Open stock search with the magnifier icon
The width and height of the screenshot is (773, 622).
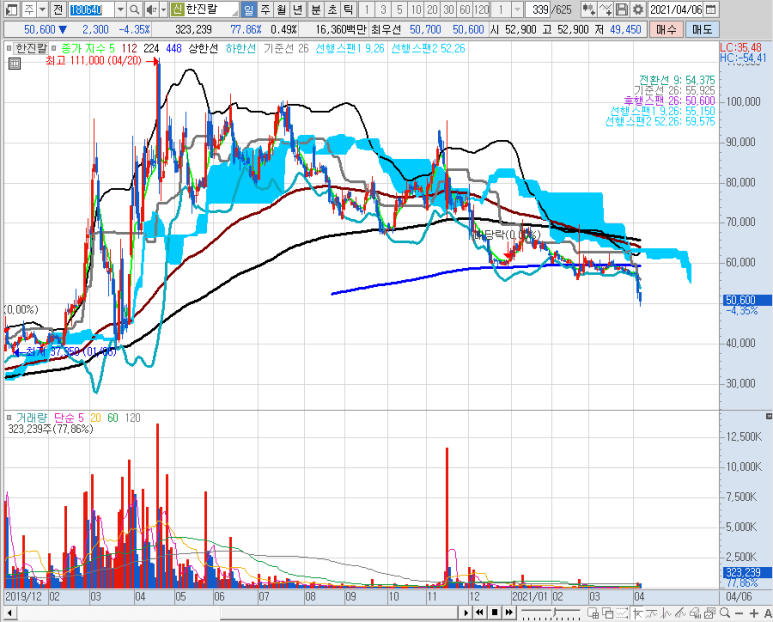click(134, 9)
